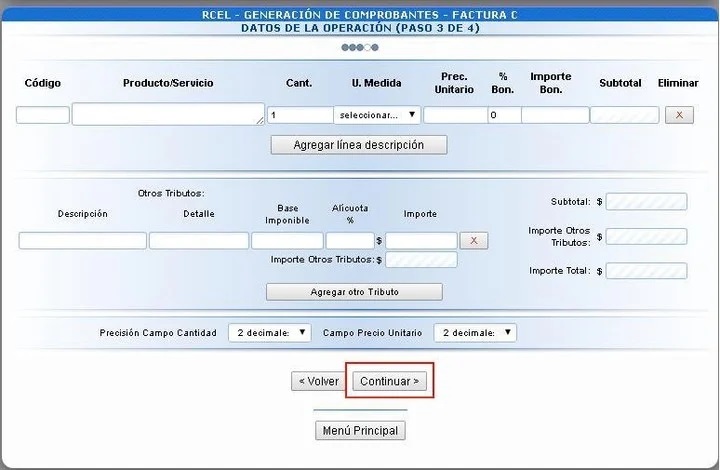Click the DATOS DE LA OPERACIÓN heading
The height and width of the screenshot is (470, 720).
pos(360,28)
